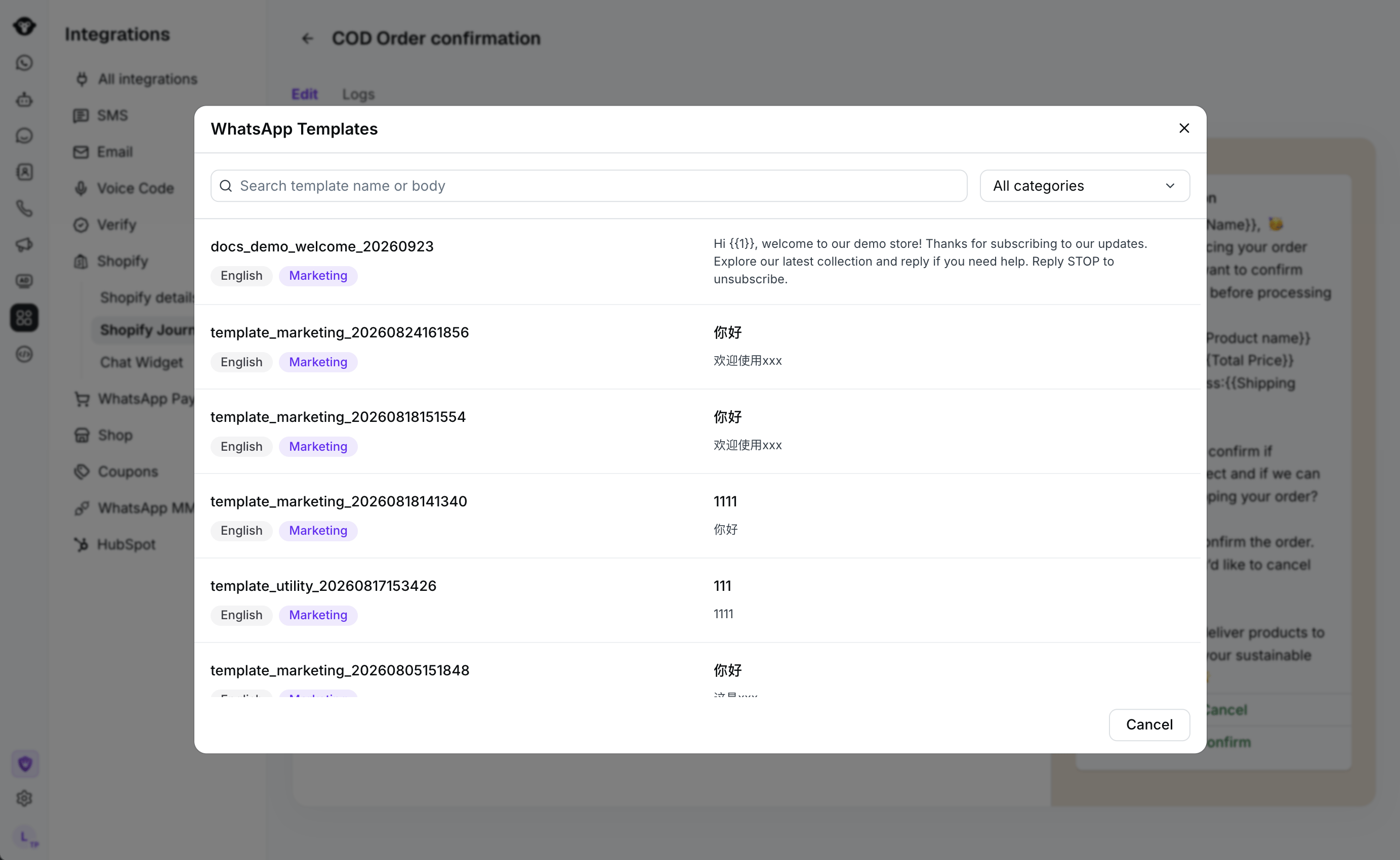Click the bot icon in left rail
The image size is (1400, 860).
pos(24,99)
